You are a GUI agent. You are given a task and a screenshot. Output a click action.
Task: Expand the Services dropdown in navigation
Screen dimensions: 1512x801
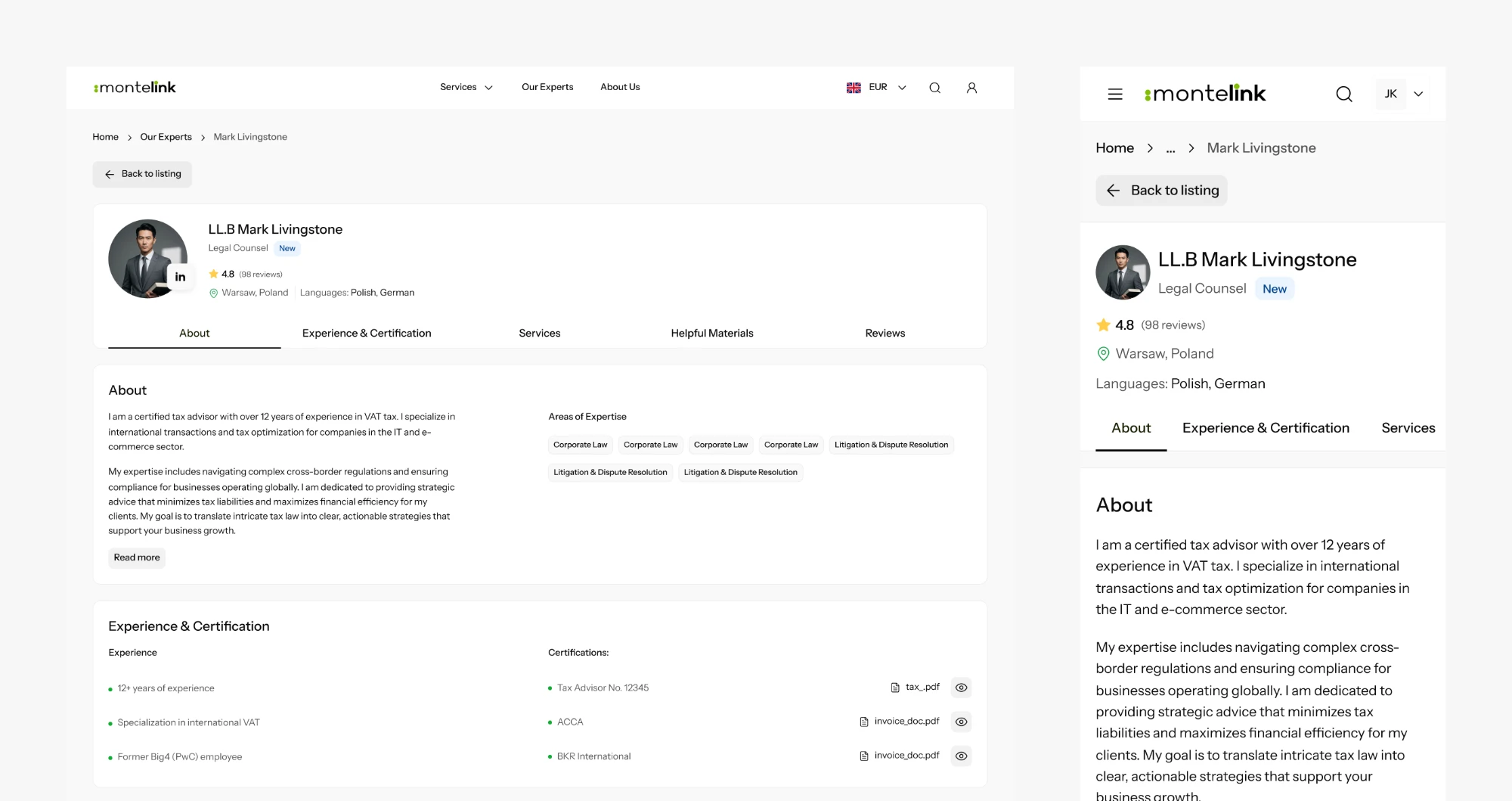[x=466, y=87]
